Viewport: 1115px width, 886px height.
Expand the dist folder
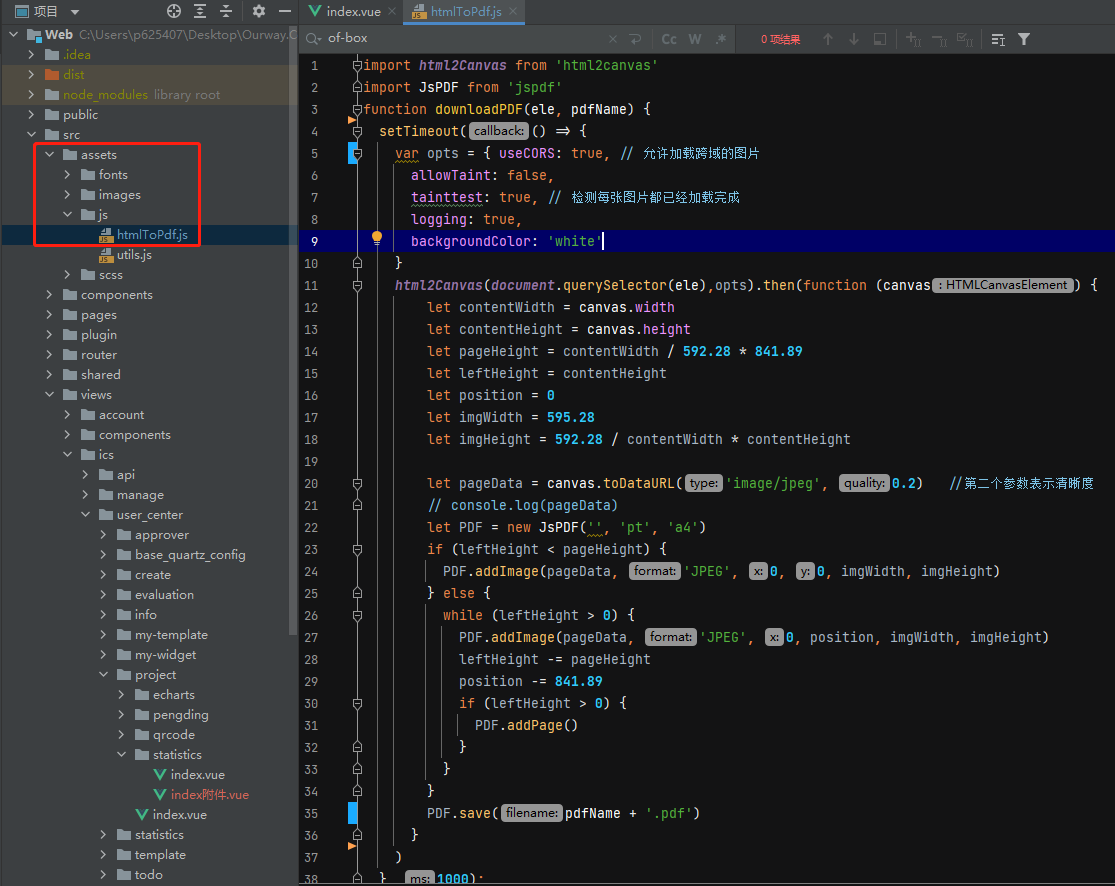click(x=31, y=74)
